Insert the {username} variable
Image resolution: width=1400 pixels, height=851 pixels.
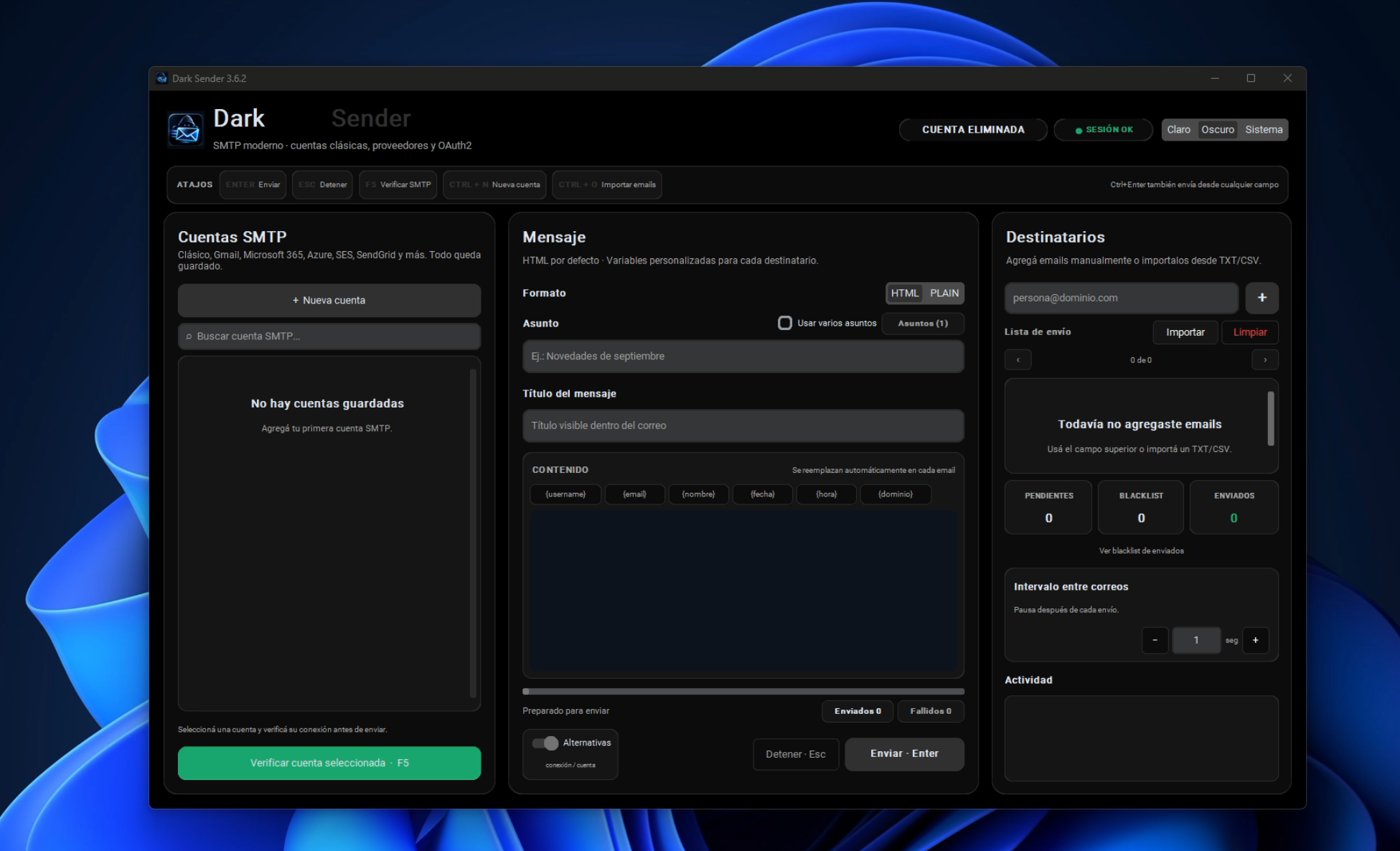[x=565, y=494]
